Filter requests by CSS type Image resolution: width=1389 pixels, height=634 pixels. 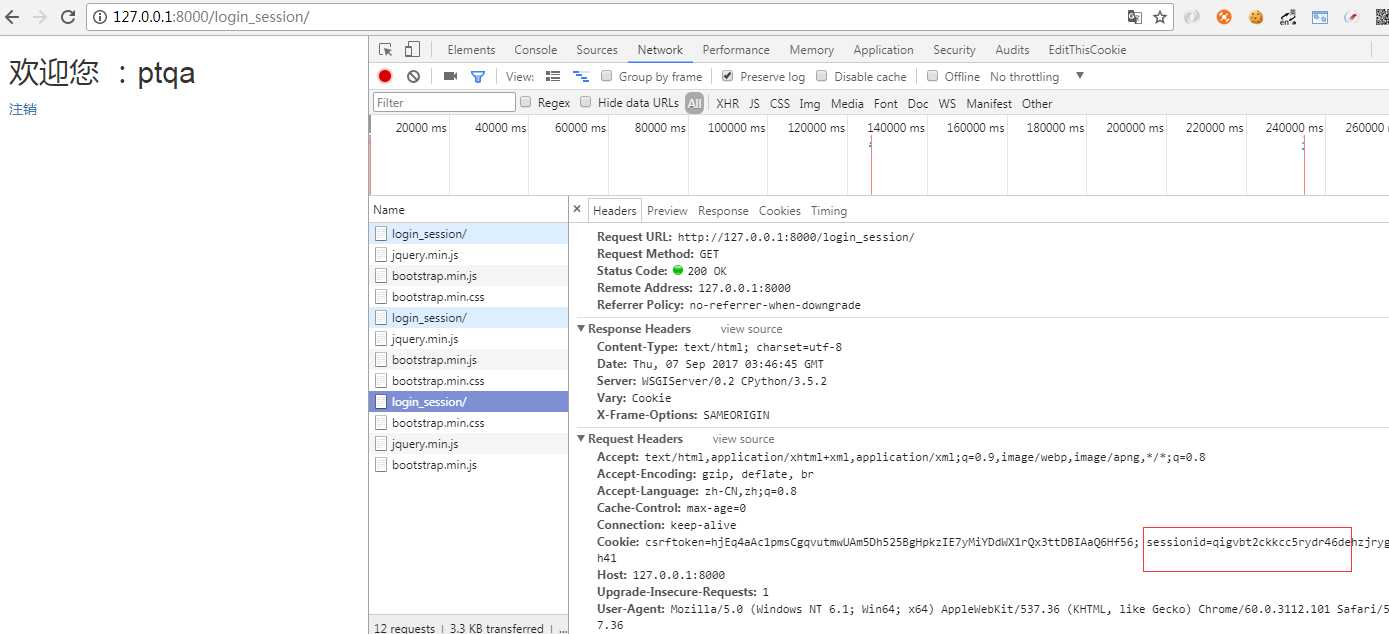point(780,104)
